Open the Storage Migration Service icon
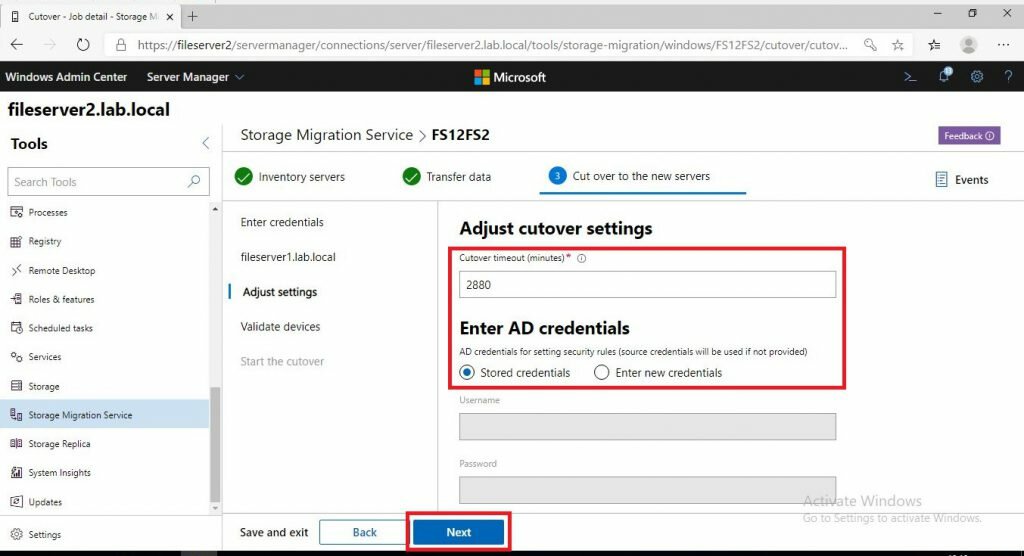 coord(16,415)
